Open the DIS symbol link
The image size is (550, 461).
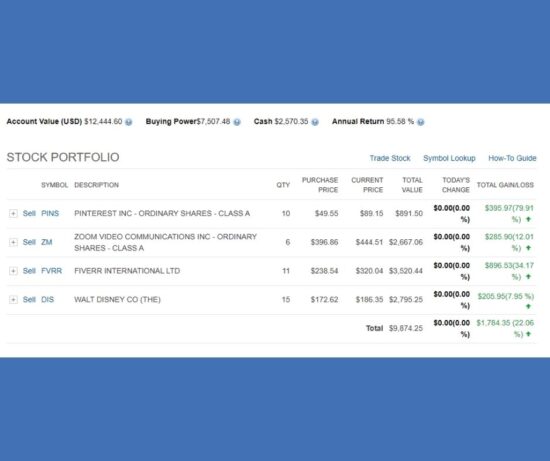click(x=48, y=300)
